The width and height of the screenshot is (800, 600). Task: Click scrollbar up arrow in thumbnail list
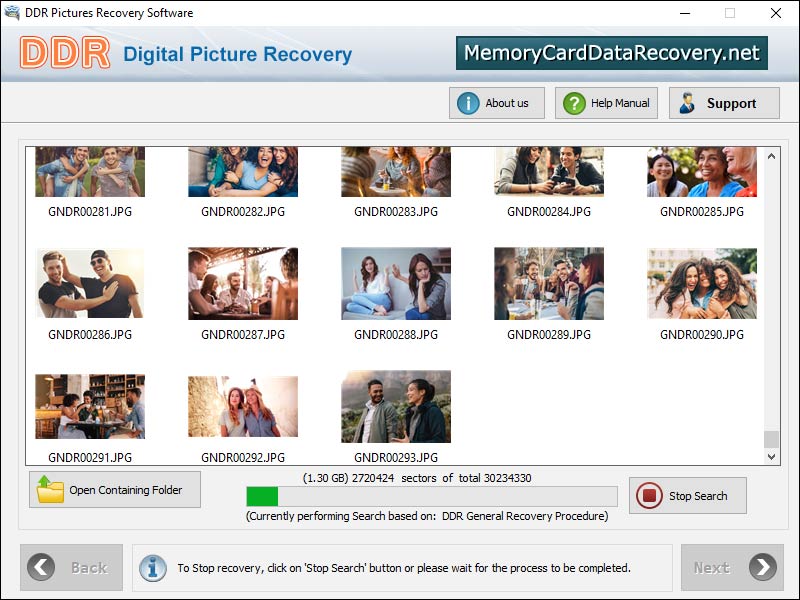click(x=771, y=156)
